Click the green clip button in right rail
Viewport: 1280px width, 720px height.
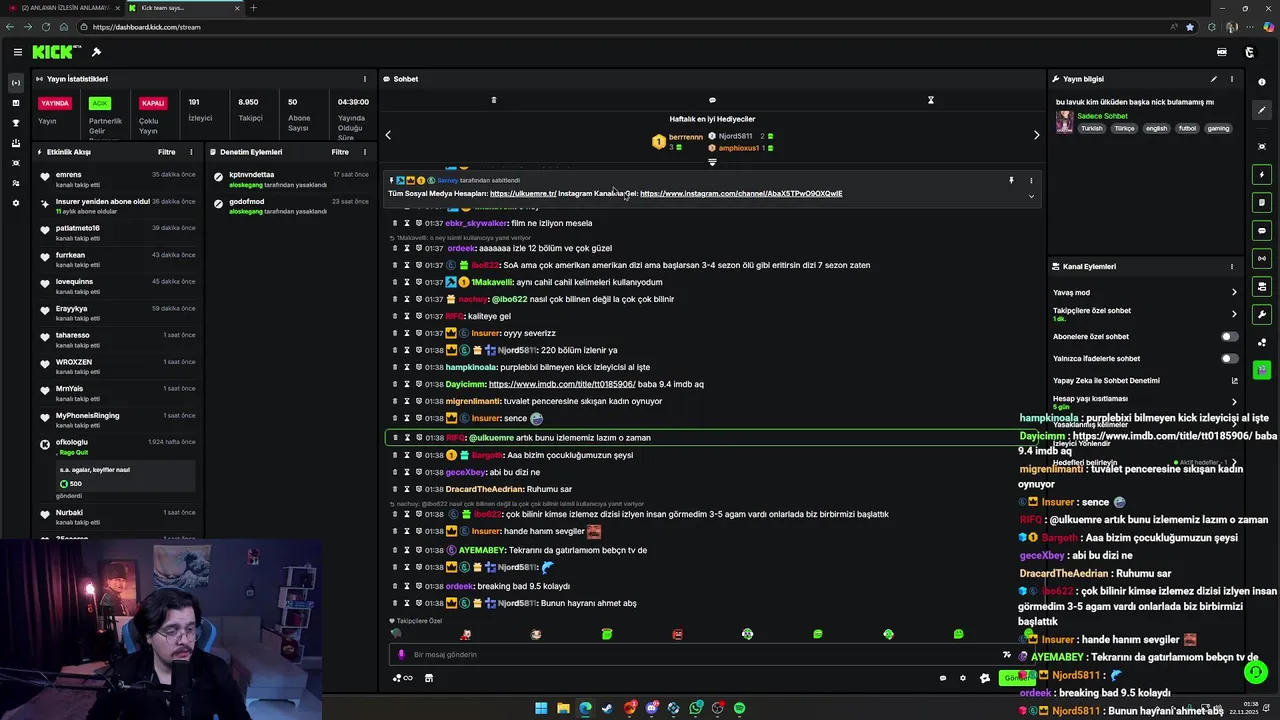[x=1262, y=370]
